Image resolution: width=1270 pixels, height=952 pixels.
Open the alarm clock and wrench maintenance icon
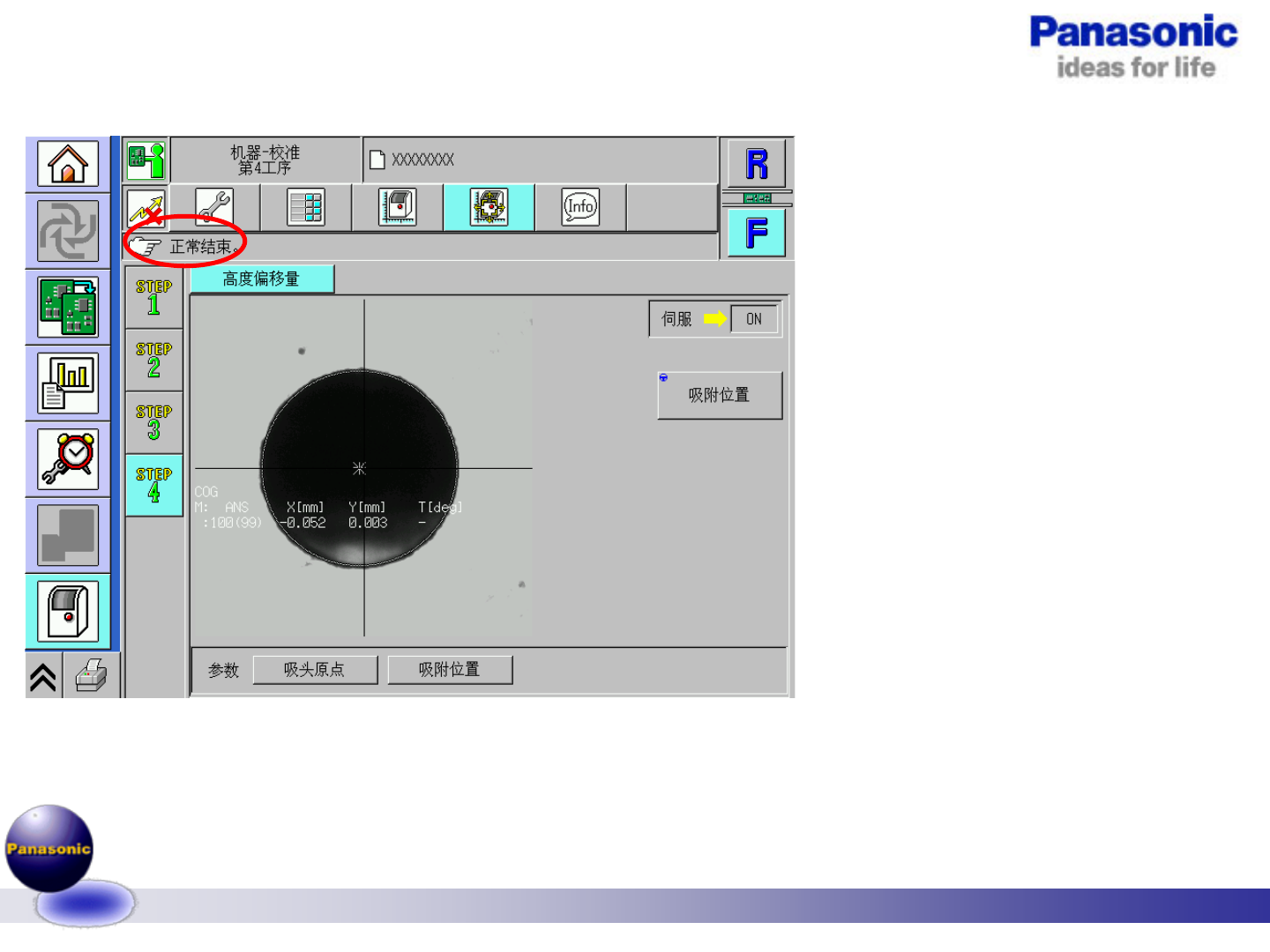coord(68,459)
